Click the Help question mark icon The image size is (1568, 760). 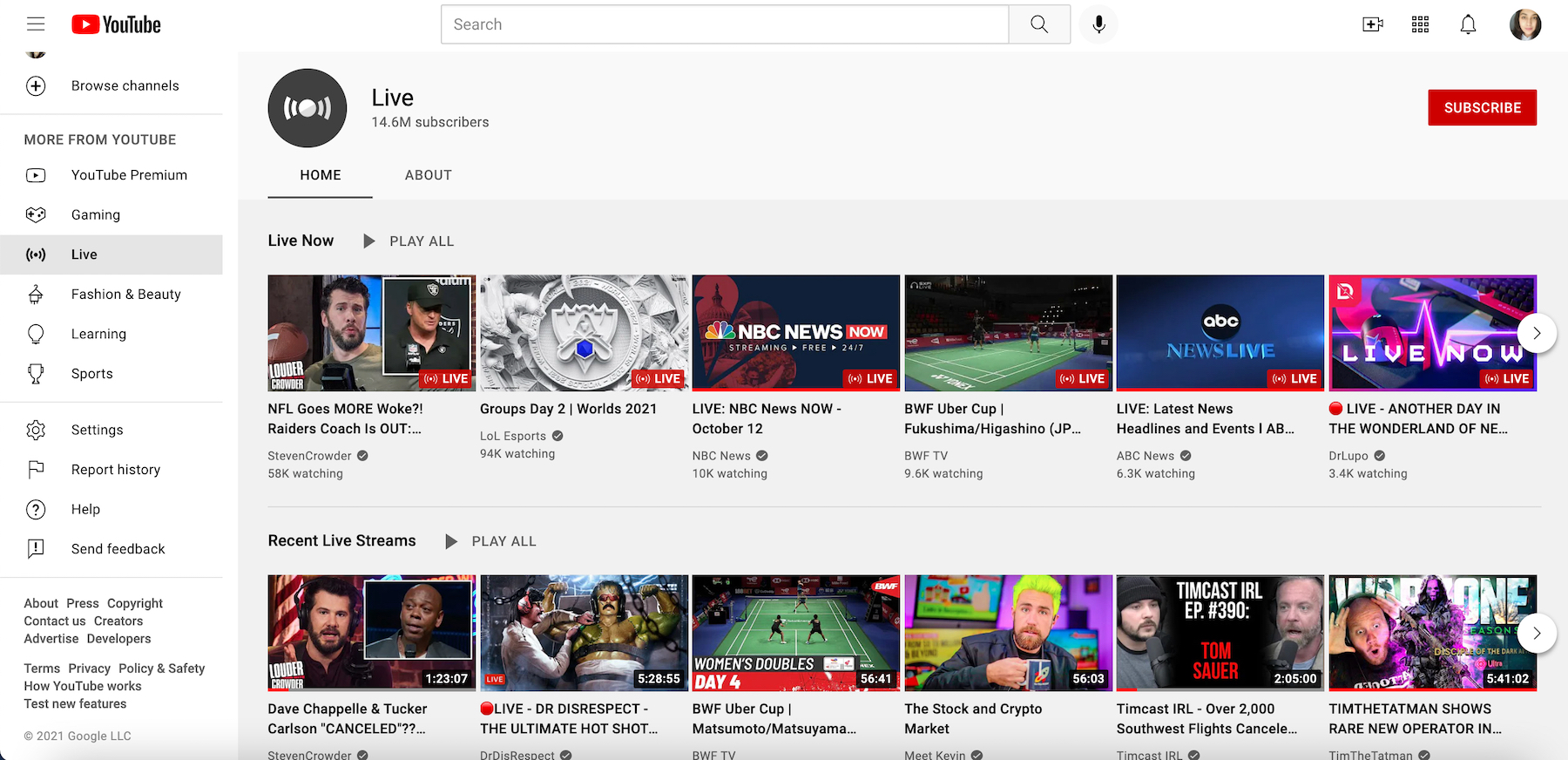36,509
